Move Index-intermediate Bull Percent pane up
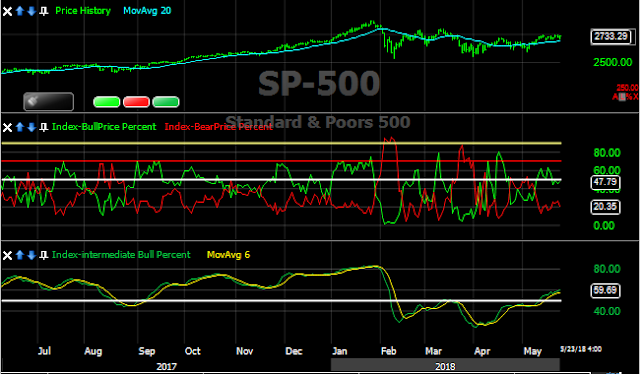Image resolution: width=640 pixels, height=374 pixels. coord(20,256)
